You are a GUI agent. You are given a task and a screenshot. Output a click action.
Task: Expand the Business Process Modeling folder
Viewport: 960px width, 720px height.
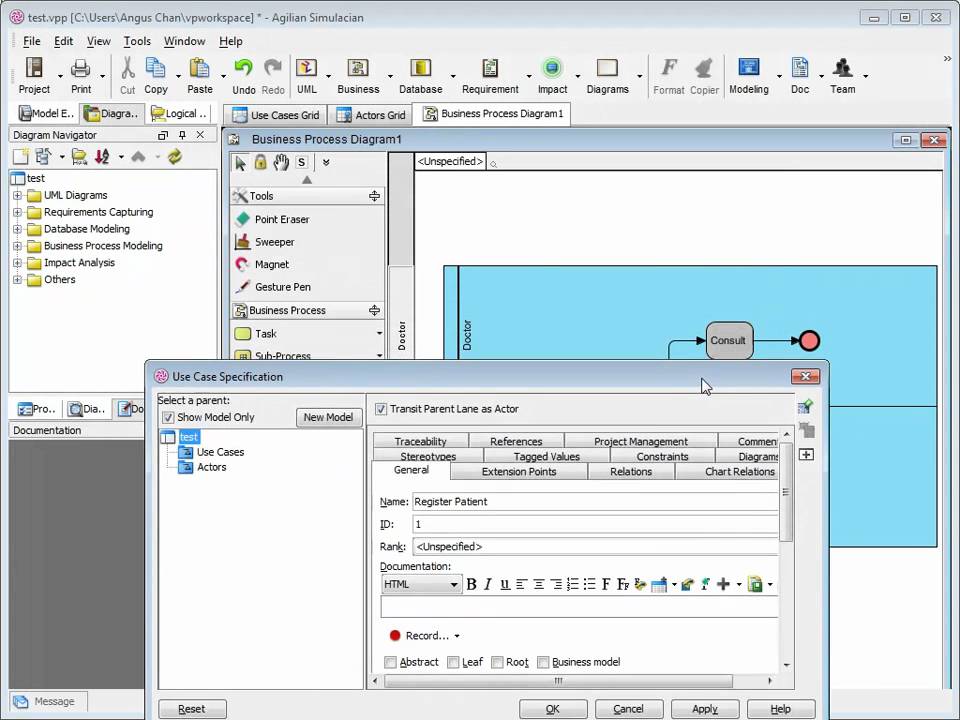click(x=17, y=246)
